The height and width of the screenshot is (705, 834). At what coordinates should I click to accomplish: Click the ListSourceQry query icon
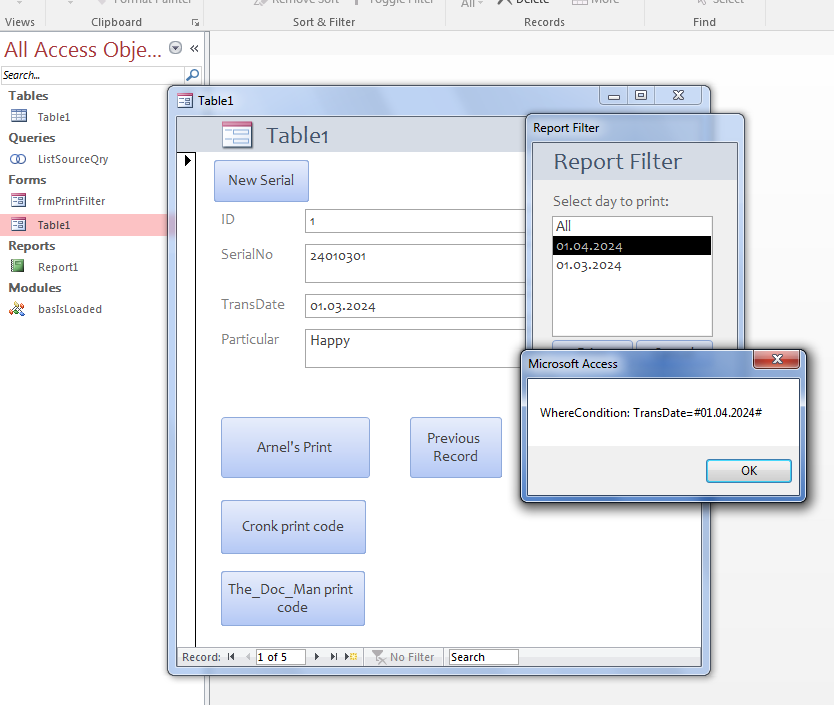coord(18,159)
